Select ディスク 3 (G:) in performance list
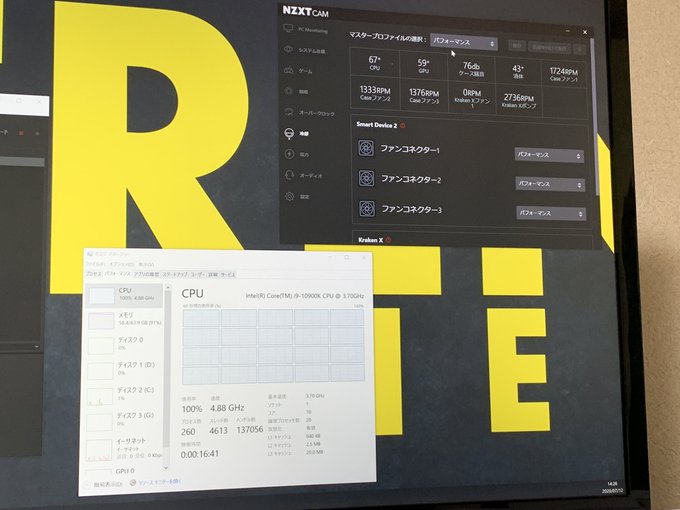 124,420
